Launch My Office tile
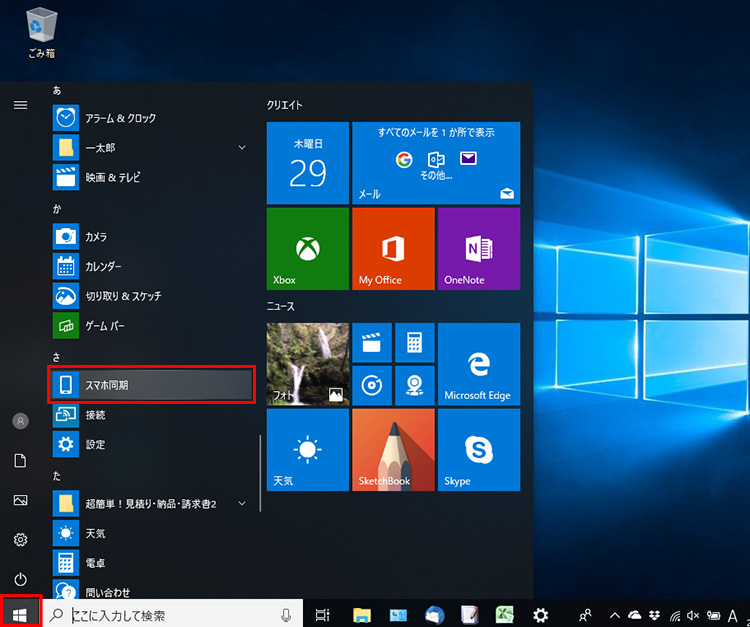The height and width of the screenshot is (627, 750). [x=393, y=248]
